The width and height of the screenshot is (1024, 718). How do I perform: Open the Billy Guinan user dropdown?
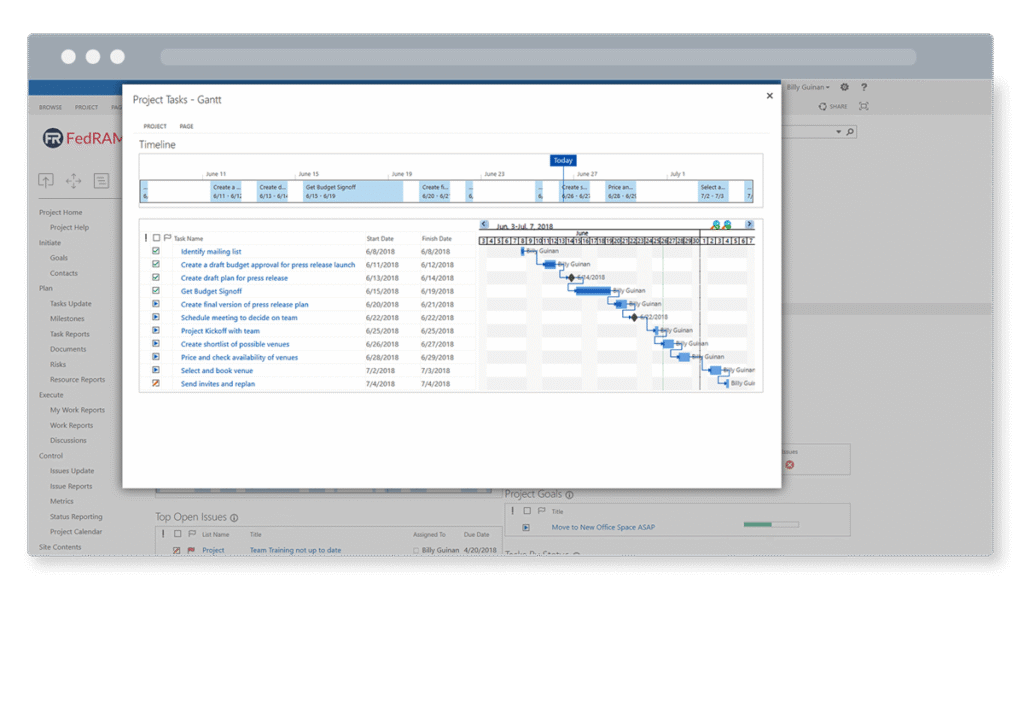pos(809,88)
